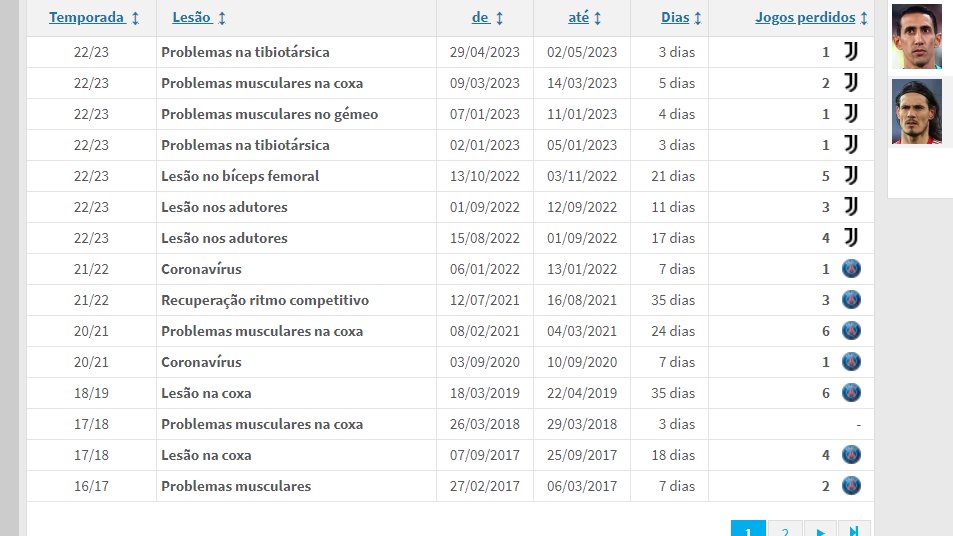
Task: Go to pagination page 1
Action: pos(748,529)
